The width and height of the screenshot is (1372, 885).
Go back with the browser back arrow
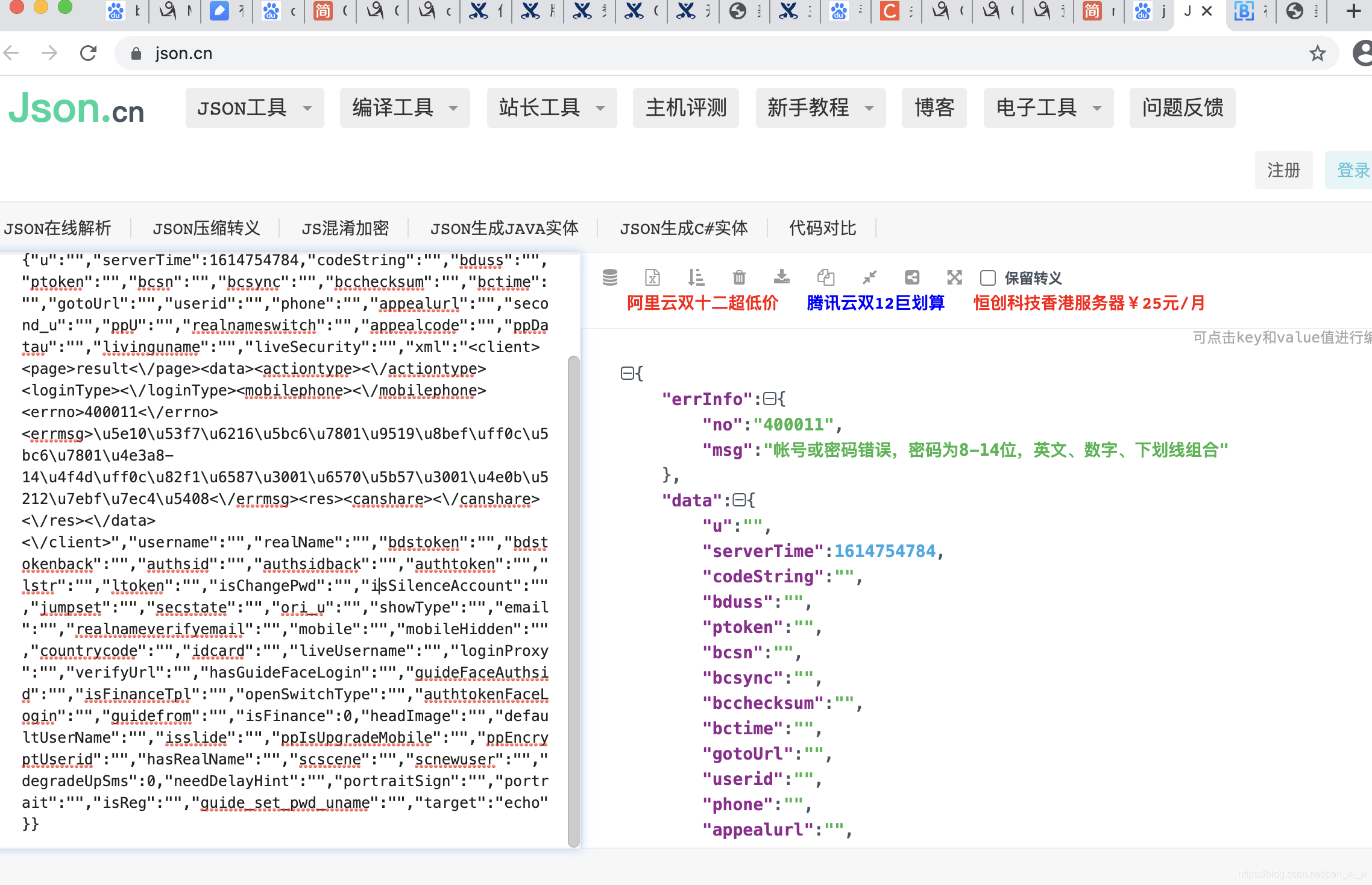[x=11, y=53]
